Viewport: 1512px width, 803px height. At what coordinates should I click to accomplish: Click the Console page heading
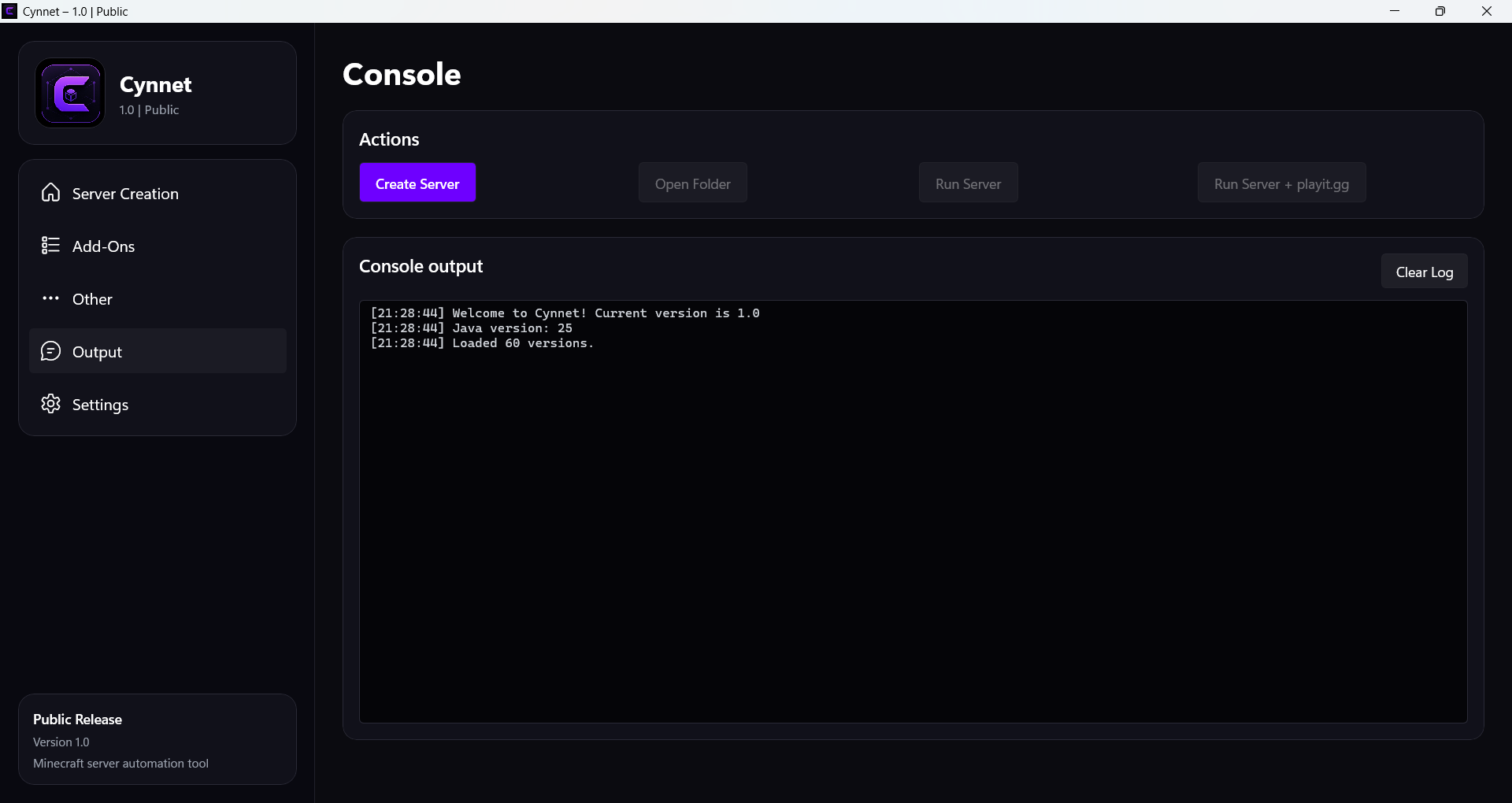tap(402, 74)
